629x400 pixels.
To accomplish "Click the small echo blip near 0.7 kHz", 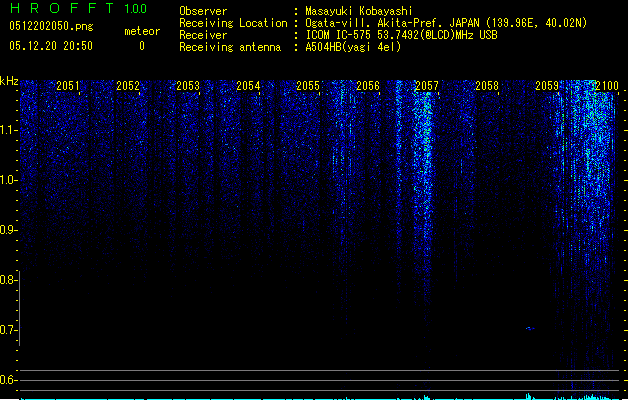I will 530,328.
